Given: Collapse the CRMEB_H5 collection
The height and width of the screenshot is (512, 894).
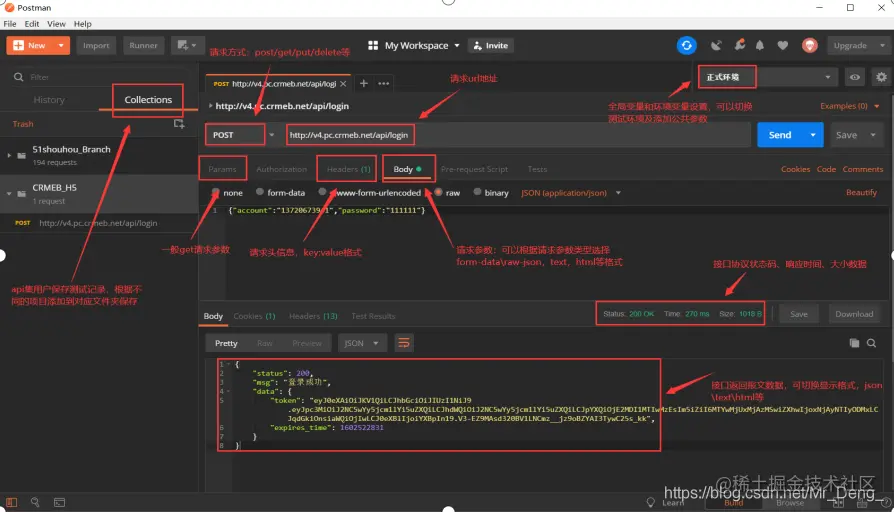Looking at the screenshot, I should 9,194.
